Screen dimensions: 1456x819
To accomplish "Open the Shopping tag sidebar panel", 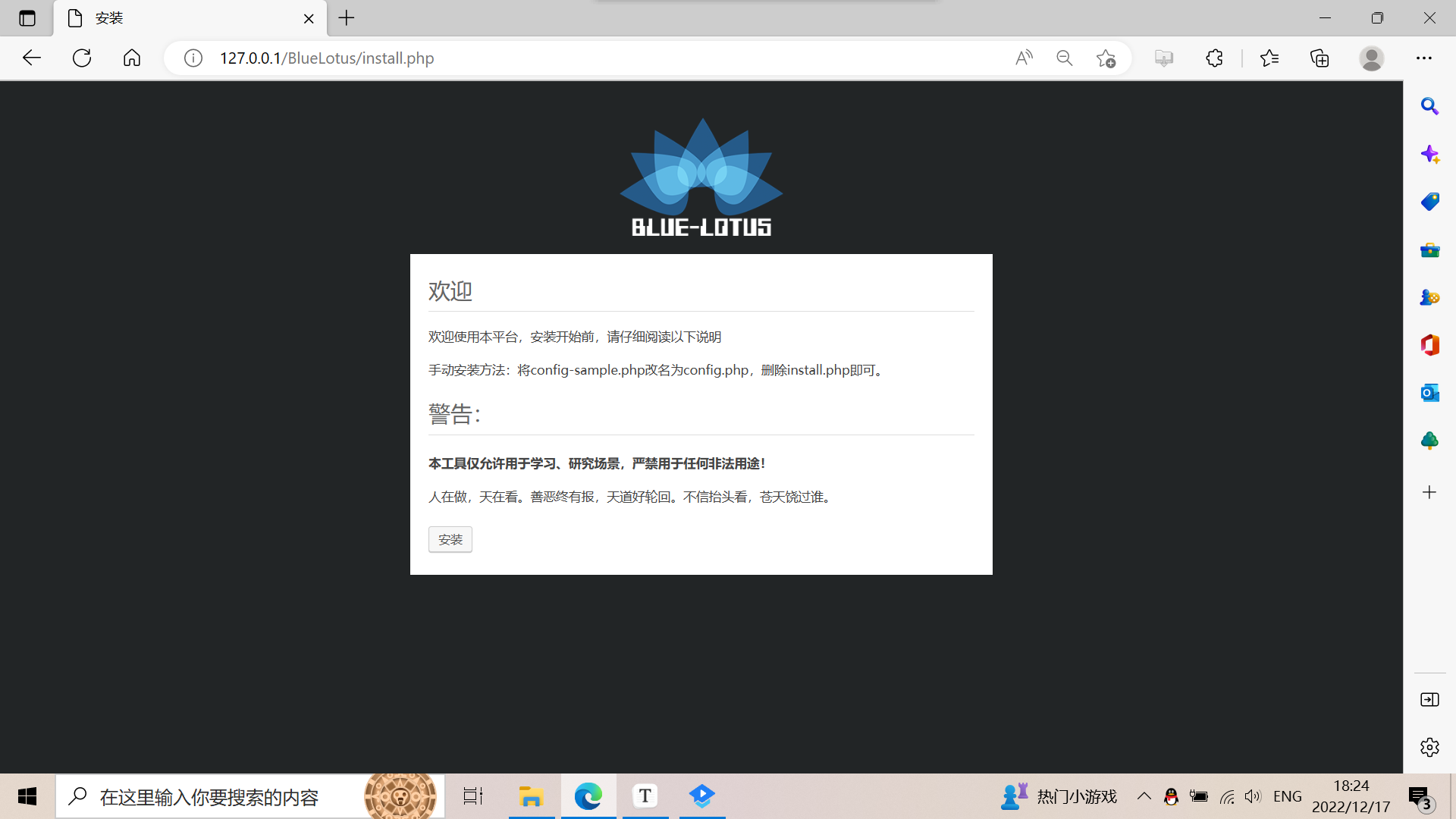I will pyautogui.click(x=1430, y=202).
